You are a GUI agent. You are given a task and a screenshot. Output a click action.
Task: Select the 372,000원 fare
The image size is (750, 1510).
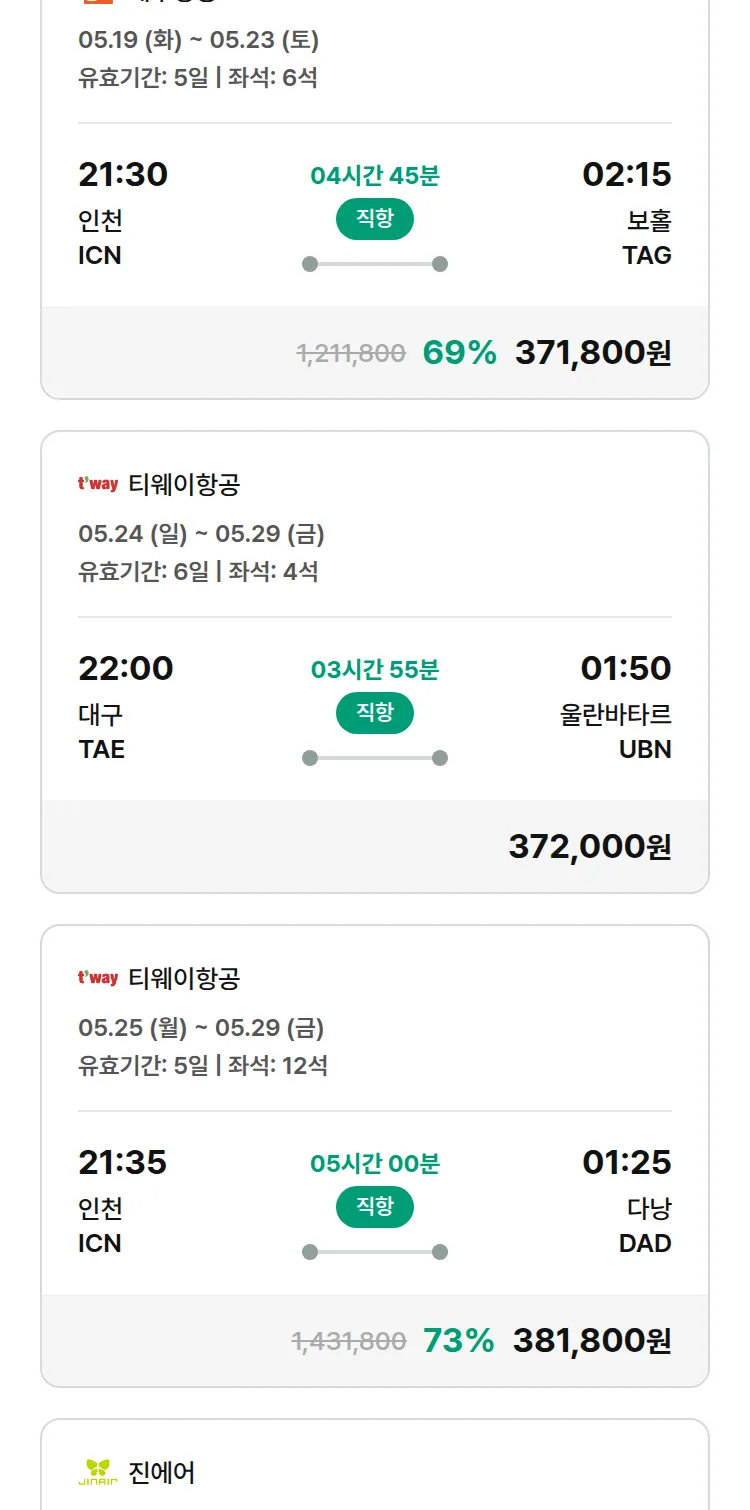pos(590,847)
